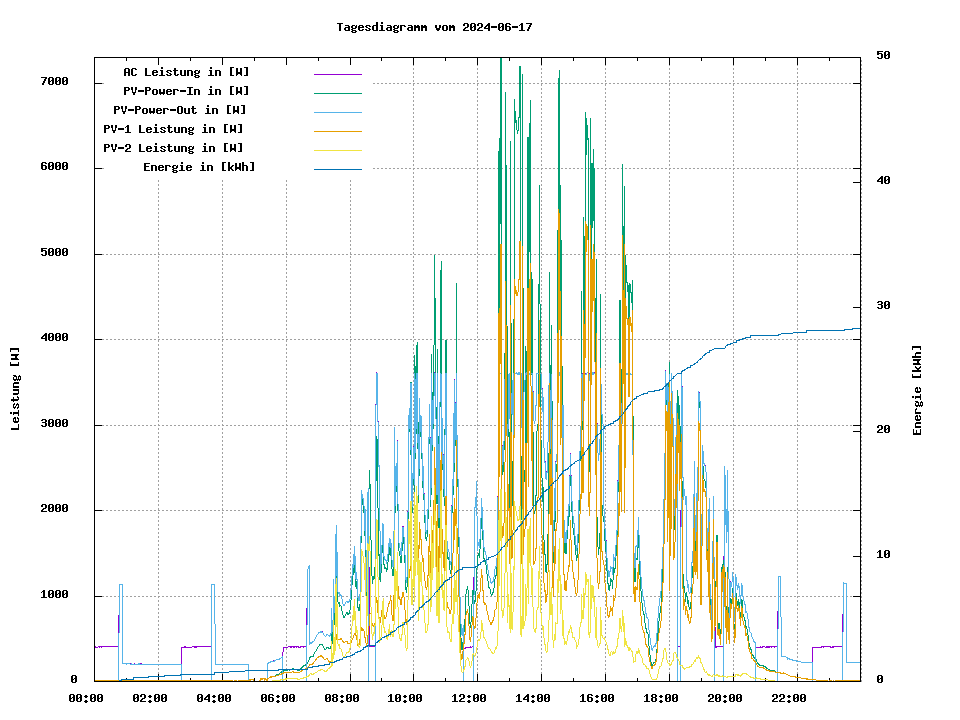This screenshot has height=720, width=960.
Task: Select the 'AC Leistung in [W]' legend label
Action: (186, 72)
